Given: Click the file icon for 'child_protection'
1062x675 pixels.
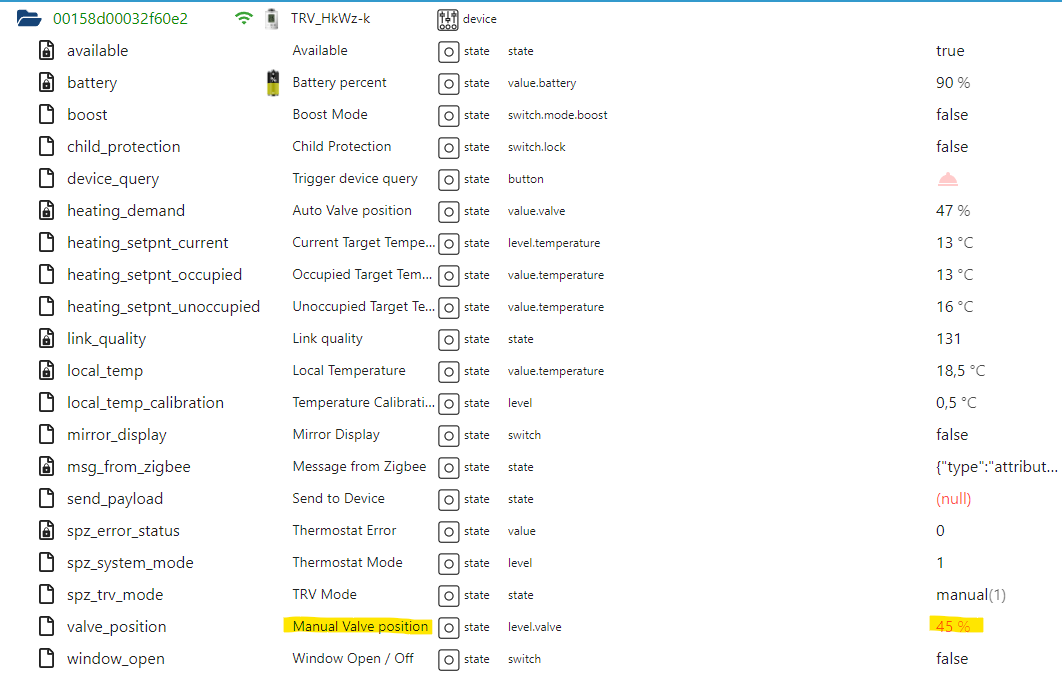Looking at the screenshot, I should tap(46, 146).
